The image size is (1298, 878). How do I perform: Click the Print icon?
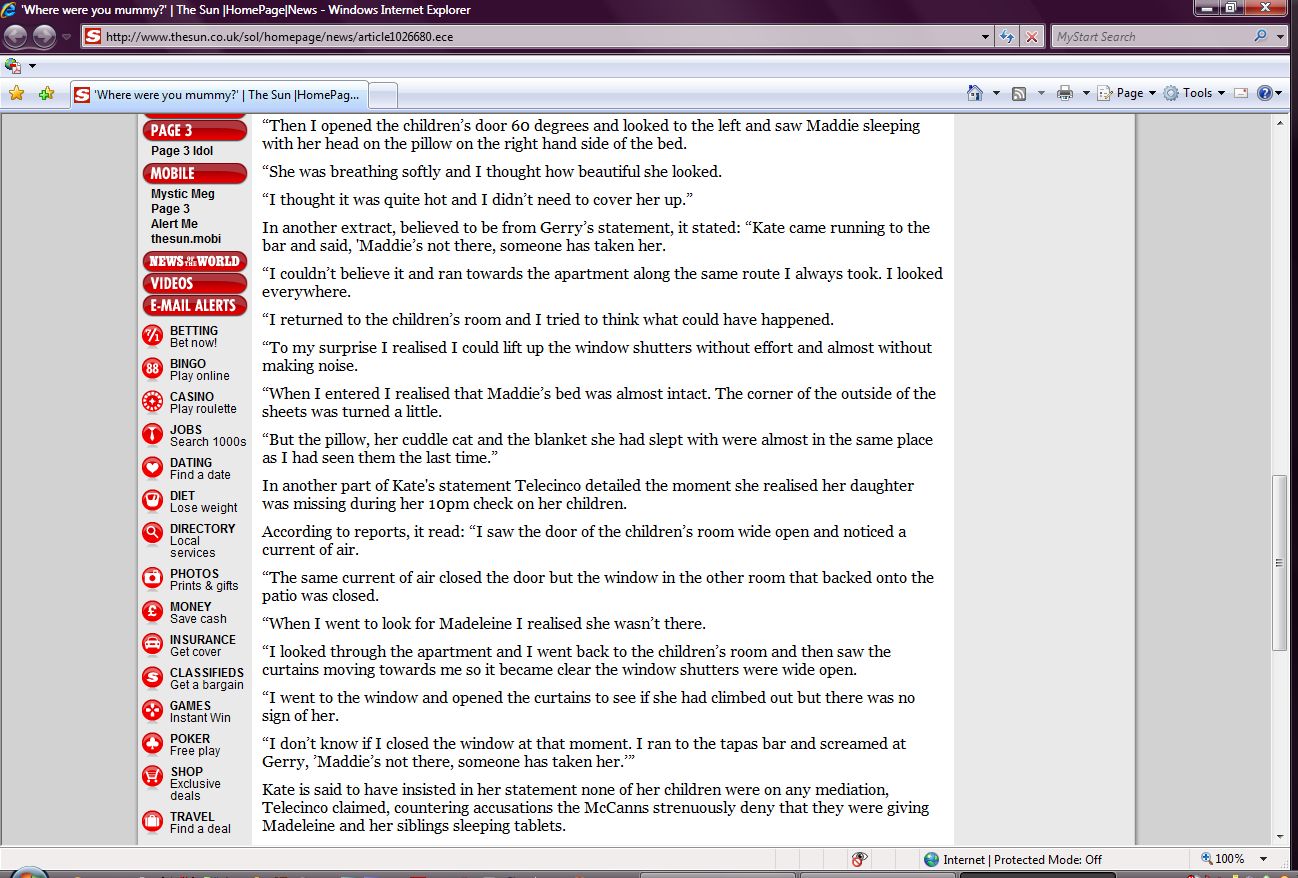[1064, 93]
